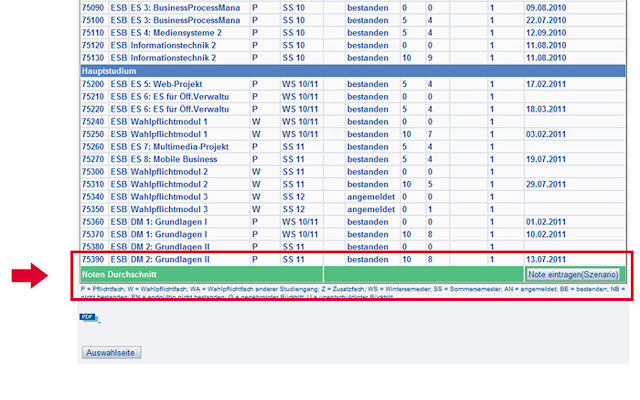The height and width of the screenshot is (400, 640).
Task: Select exam date 18.03.2011
Action: (547, 109)
